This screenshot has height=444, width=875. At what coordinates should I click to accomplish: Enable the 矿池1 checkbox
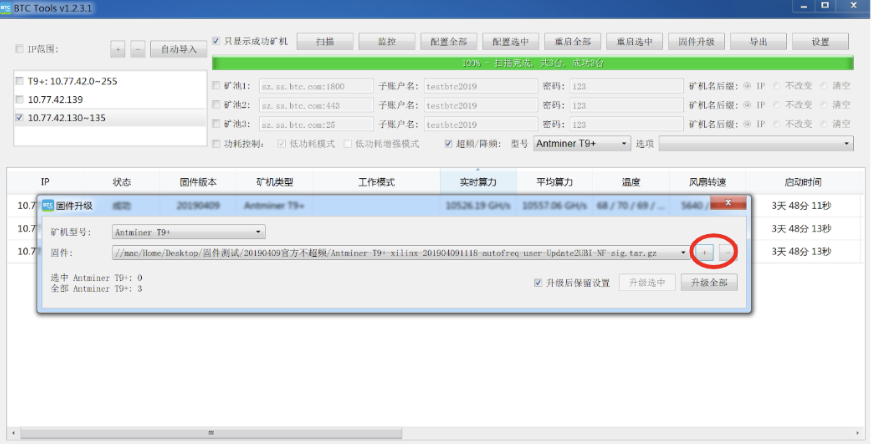tap(217, 86)
